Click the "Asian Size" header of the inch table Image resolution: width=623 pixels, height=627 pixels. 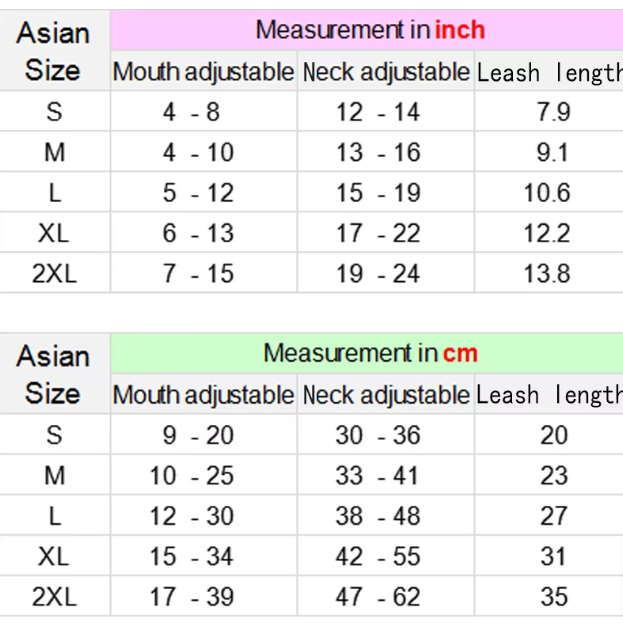tap(53, 51)
